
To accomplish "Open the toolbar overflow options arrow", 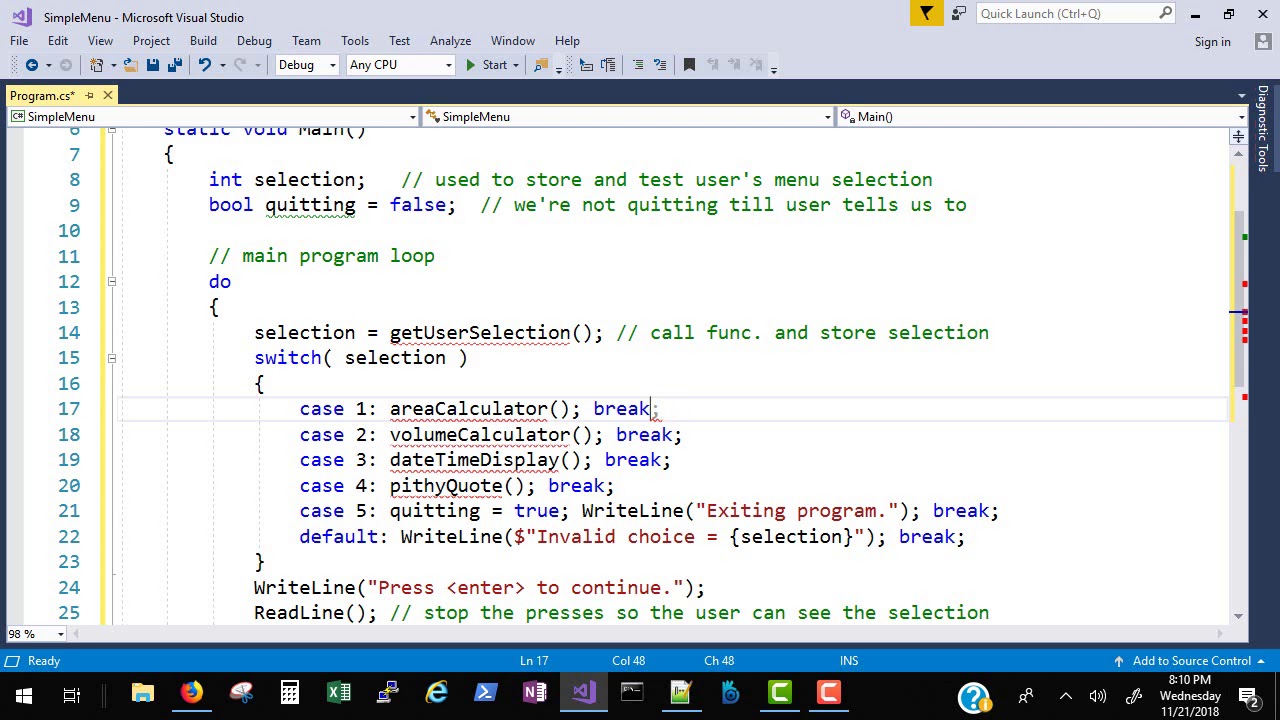I will (774, 68).
